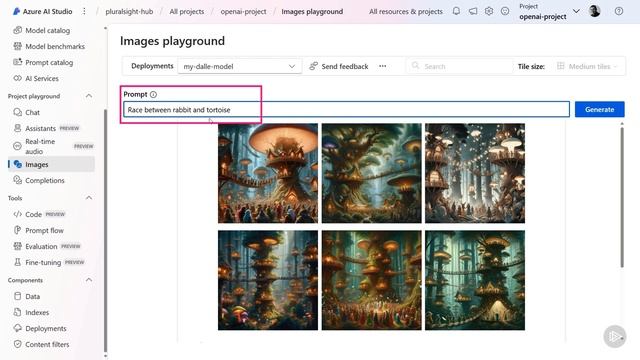640x360 pixels.
Task: Click the Pluralsight play icon at bottom right
Action: [615, 336]
